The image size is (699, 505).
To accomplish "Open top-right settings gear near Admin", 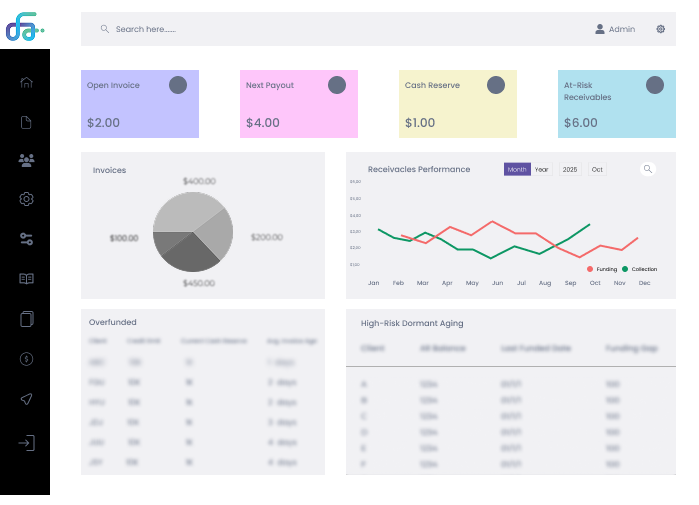I will coord(660,29).
